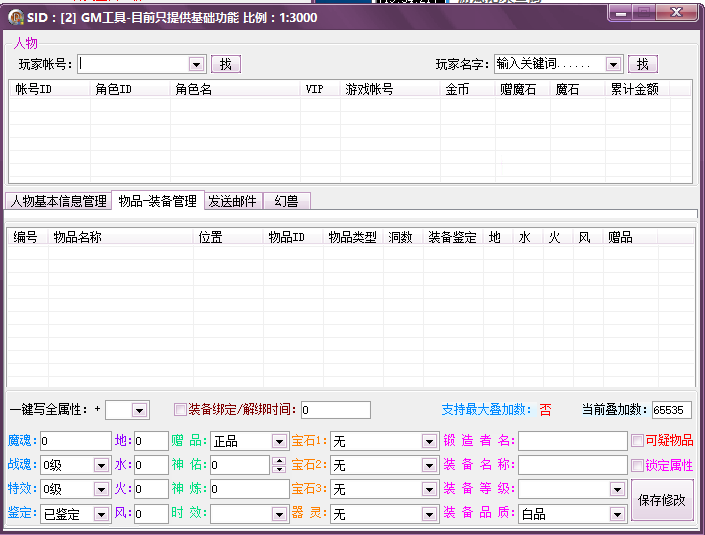The width and height of the screenshot is (705, 535).
Task: Click the 神佑 spinner up arrow
Action: (x=278, y=461)
